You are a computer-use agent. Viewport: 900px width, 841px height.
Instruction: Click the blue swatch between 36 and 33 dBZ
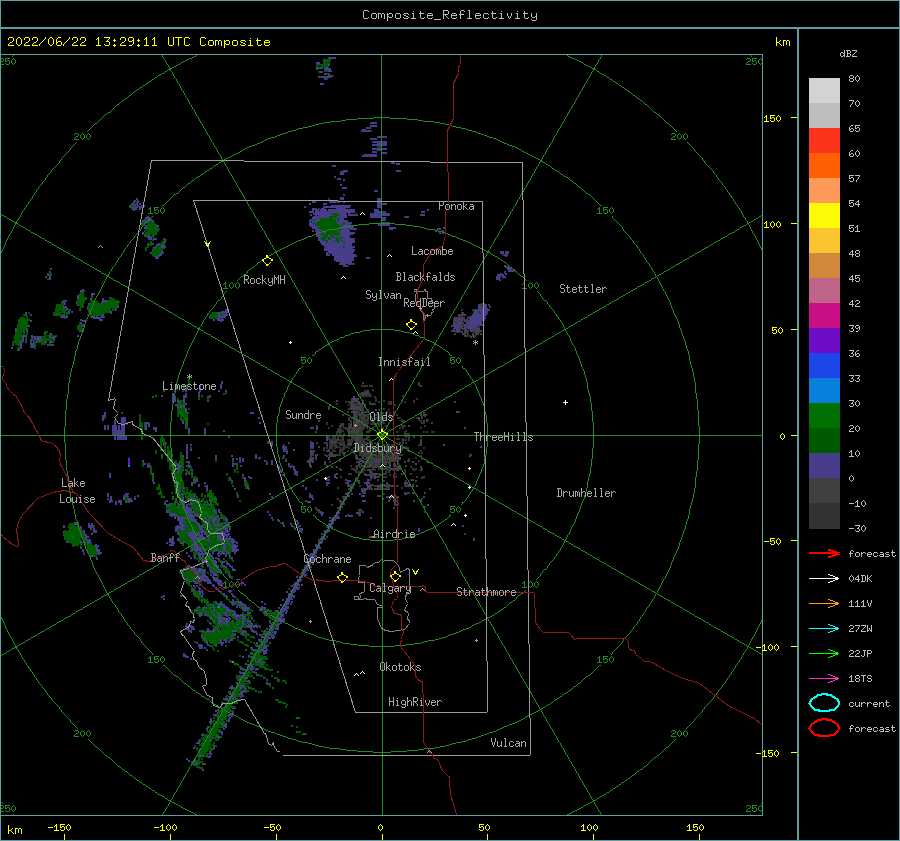point(824,366)
